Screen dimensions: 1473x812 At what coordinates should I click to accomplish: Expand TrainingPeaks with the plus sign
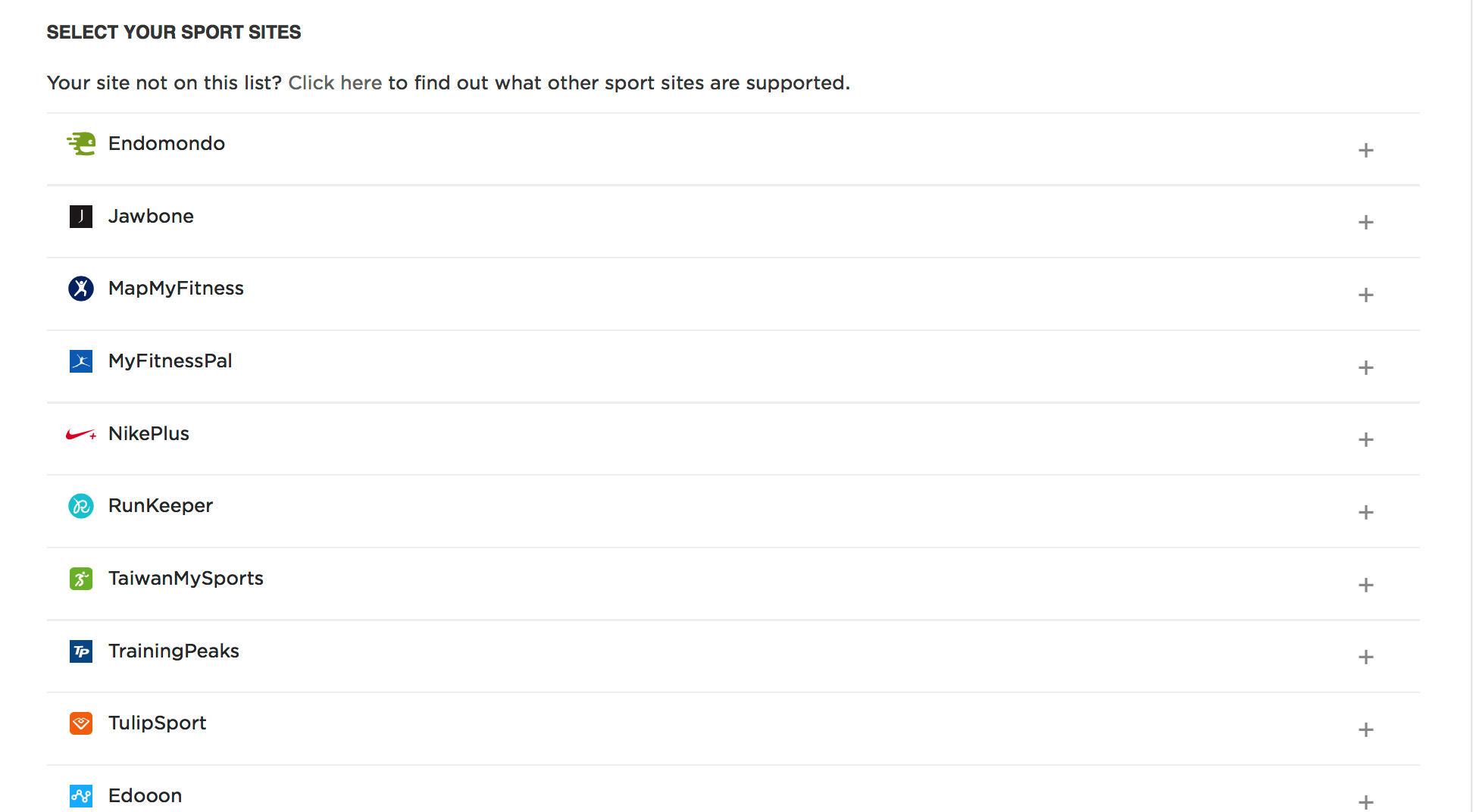[x=1365, y=657]
